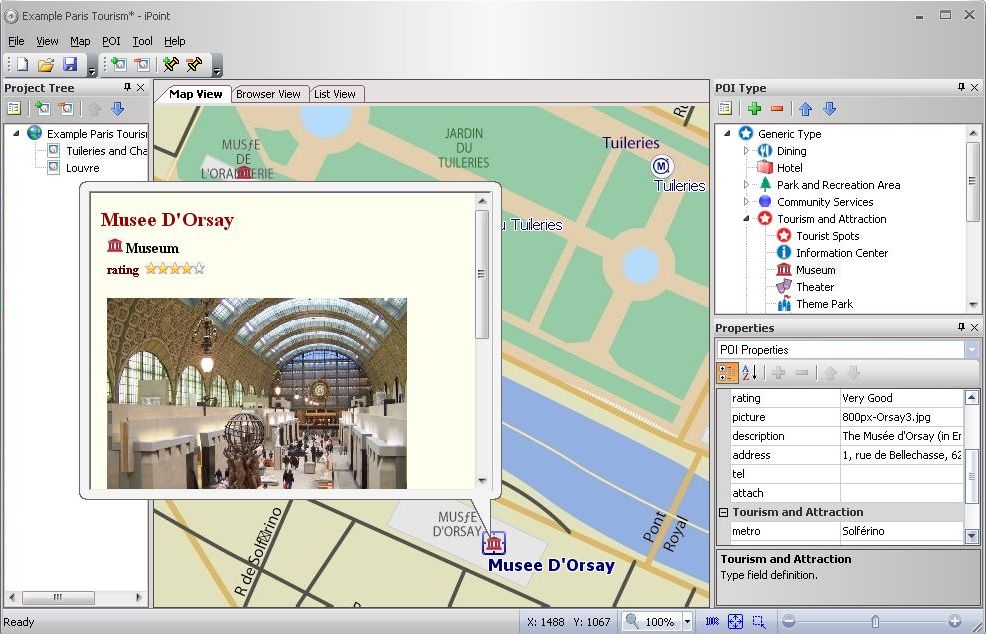Open the Tool menu
Screen dimensions: 986x634
142,41
